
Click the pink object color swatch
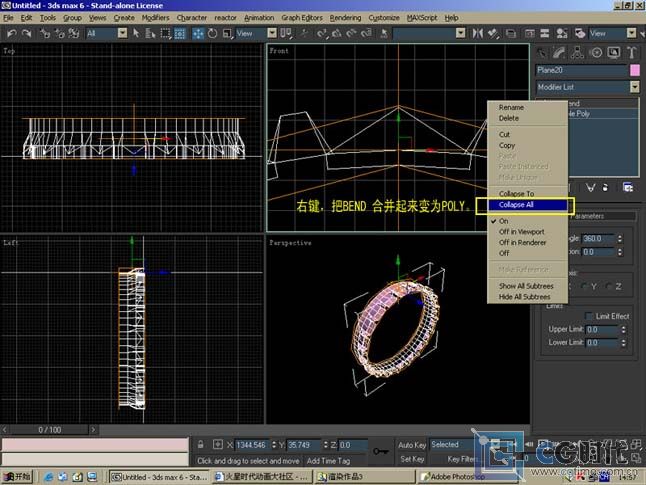[x=635, y=70]
